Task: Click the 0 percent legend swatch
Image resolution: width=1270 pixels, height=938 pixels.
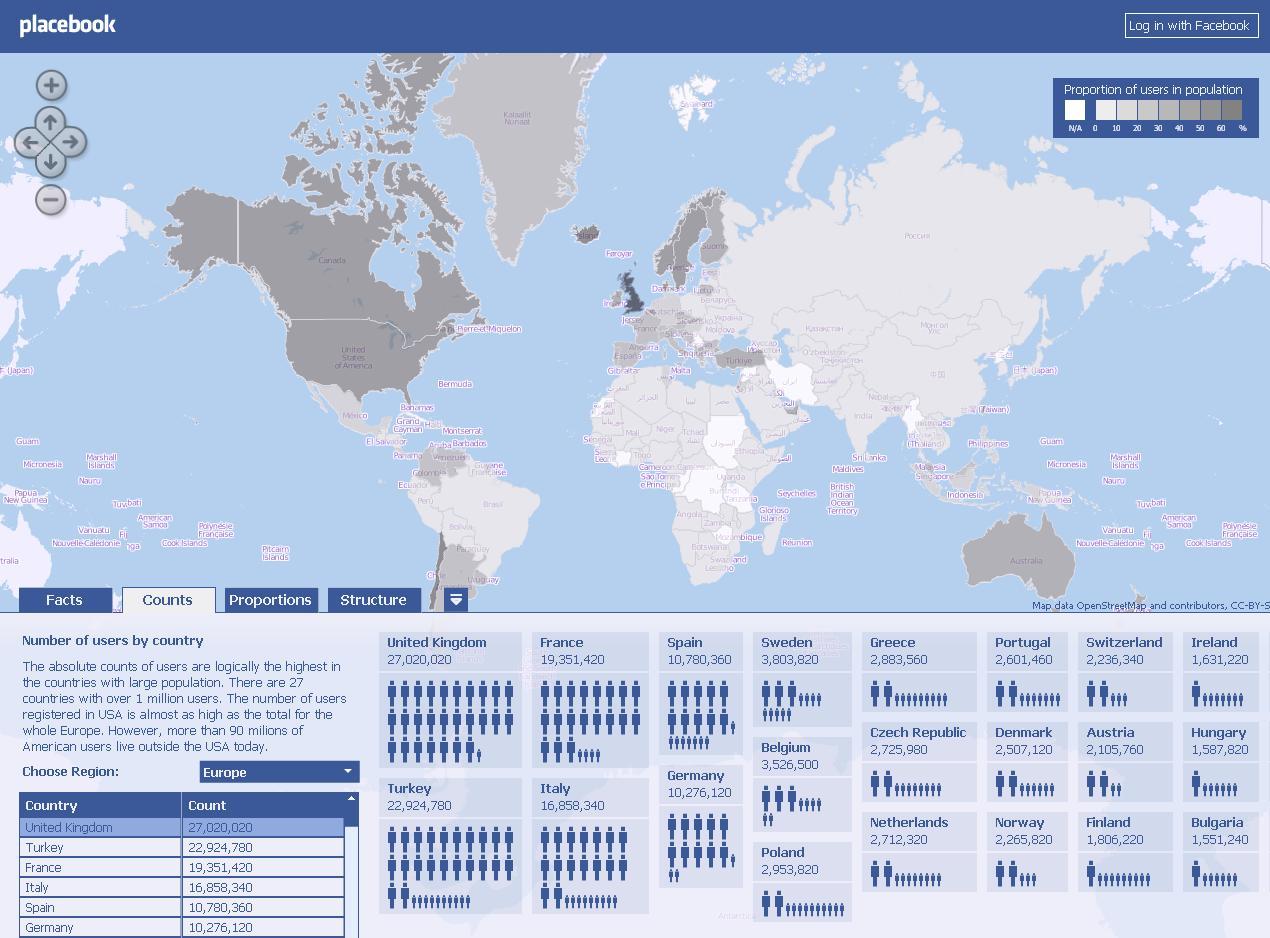Action: [x=1105, y=110]
